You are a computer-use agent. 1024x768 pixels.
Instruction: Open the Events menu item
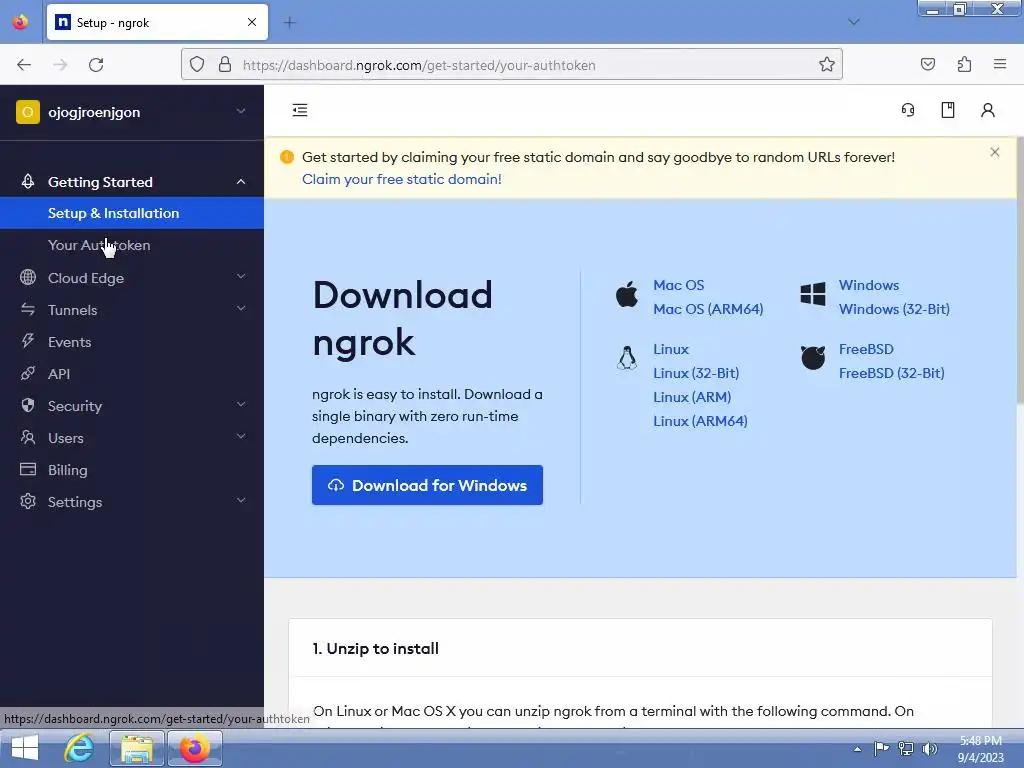click(132, 342)
